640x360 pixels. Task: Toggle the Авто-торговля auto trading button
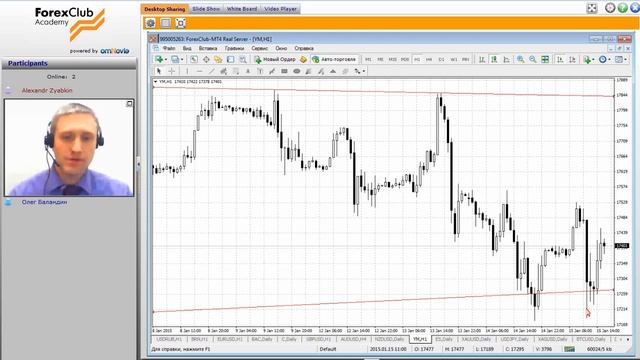[334, 60]
